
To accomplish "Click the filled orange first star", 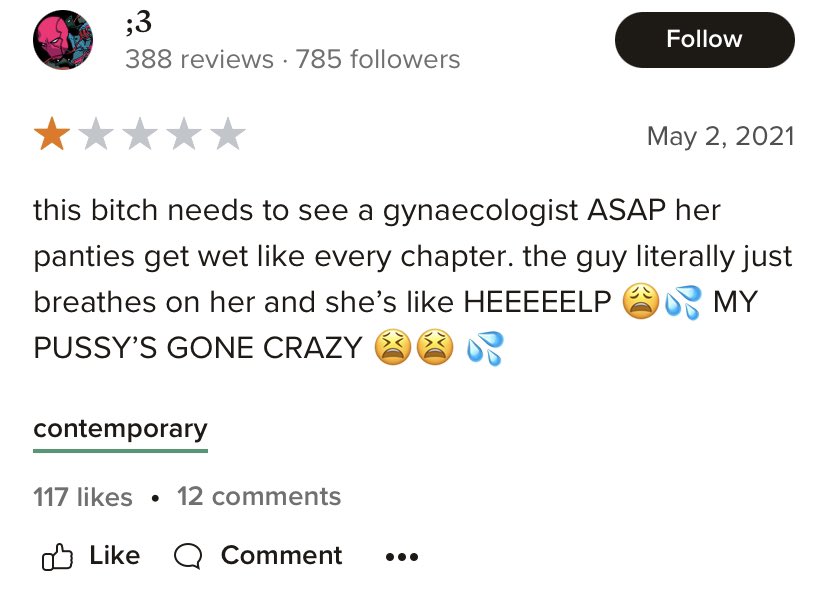I will click(x=52, y=134).
